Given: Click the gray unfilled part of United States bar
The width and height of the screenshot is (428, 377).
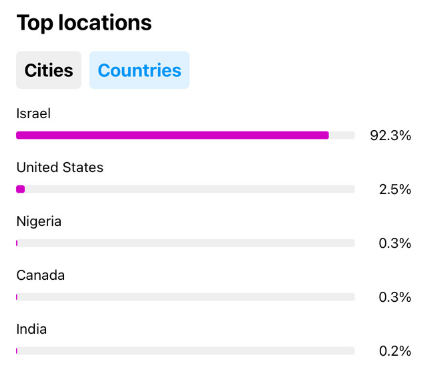Looking at the screenshot, I should (190, 189).
